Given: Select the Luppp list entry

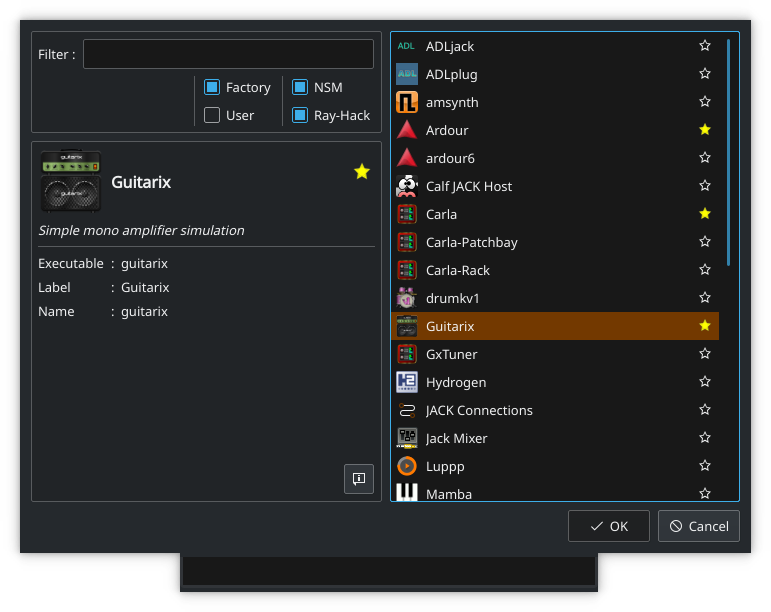Looking at the screenshot, I should click(x=555, y=466).
